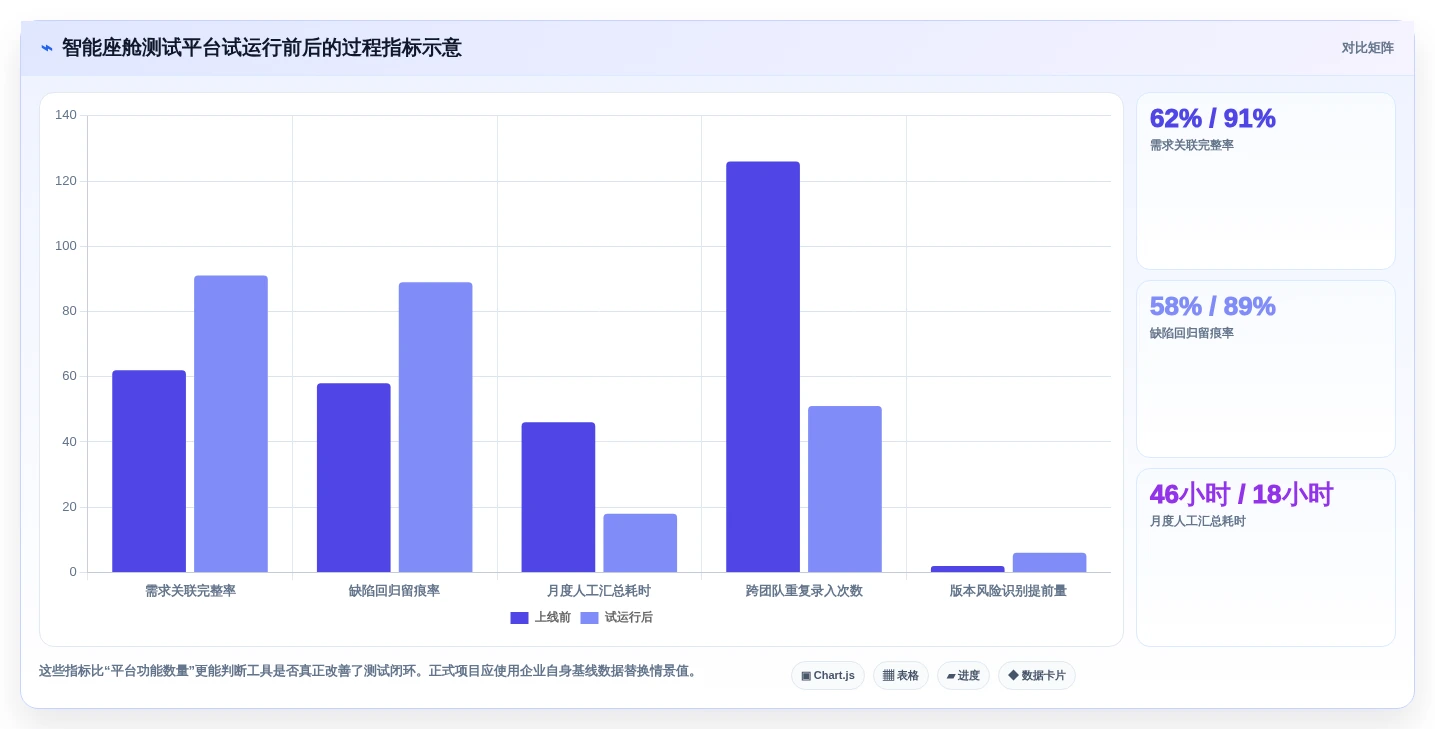
Task: Click the lightning icon beside the title
Action: tap(46, 48)
